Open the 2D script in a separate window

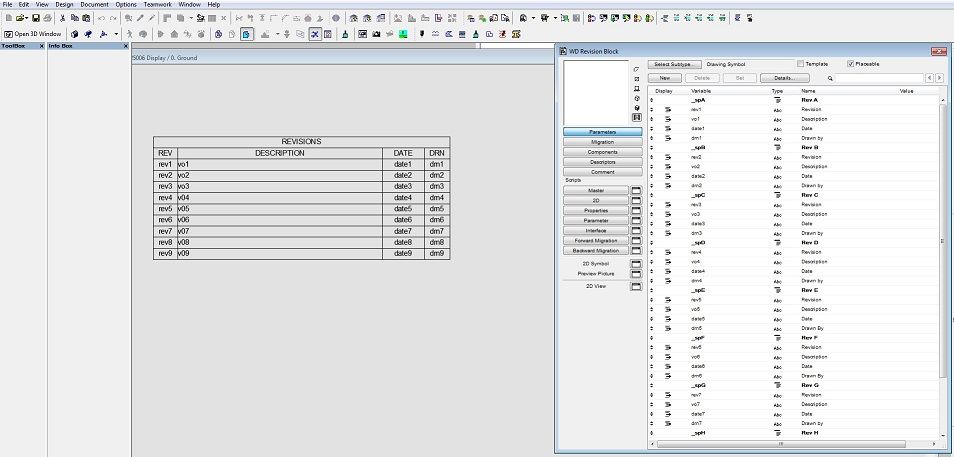pos(636,200)
